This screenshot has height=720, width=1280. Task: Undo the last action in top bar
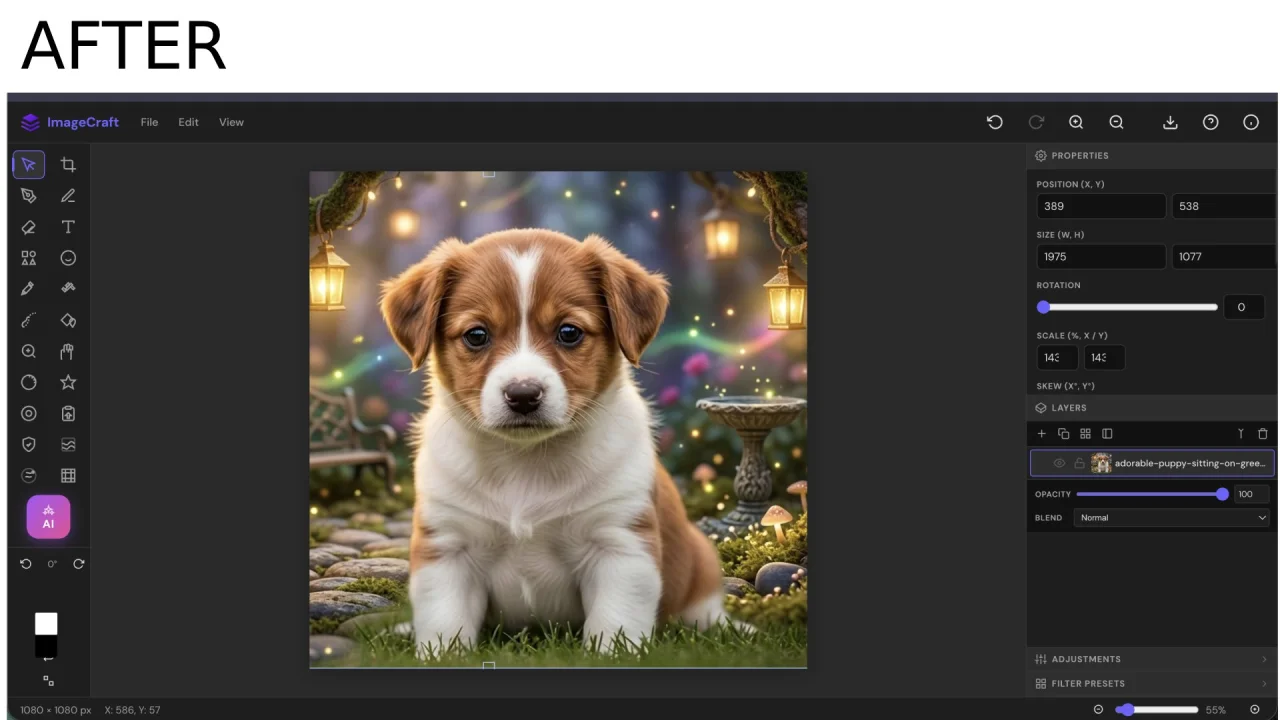pos(994,122)
